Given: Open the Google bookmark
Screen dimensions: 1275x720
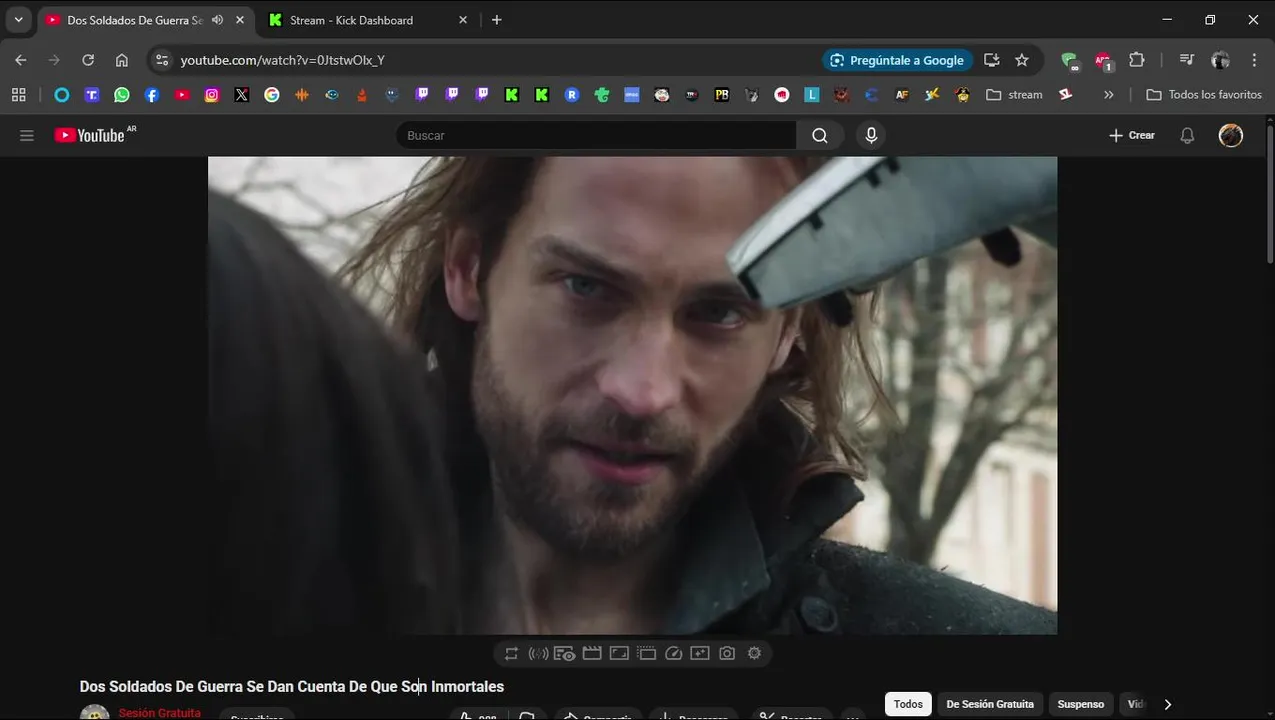Looking at the screenshot, I should click(272, 95).
